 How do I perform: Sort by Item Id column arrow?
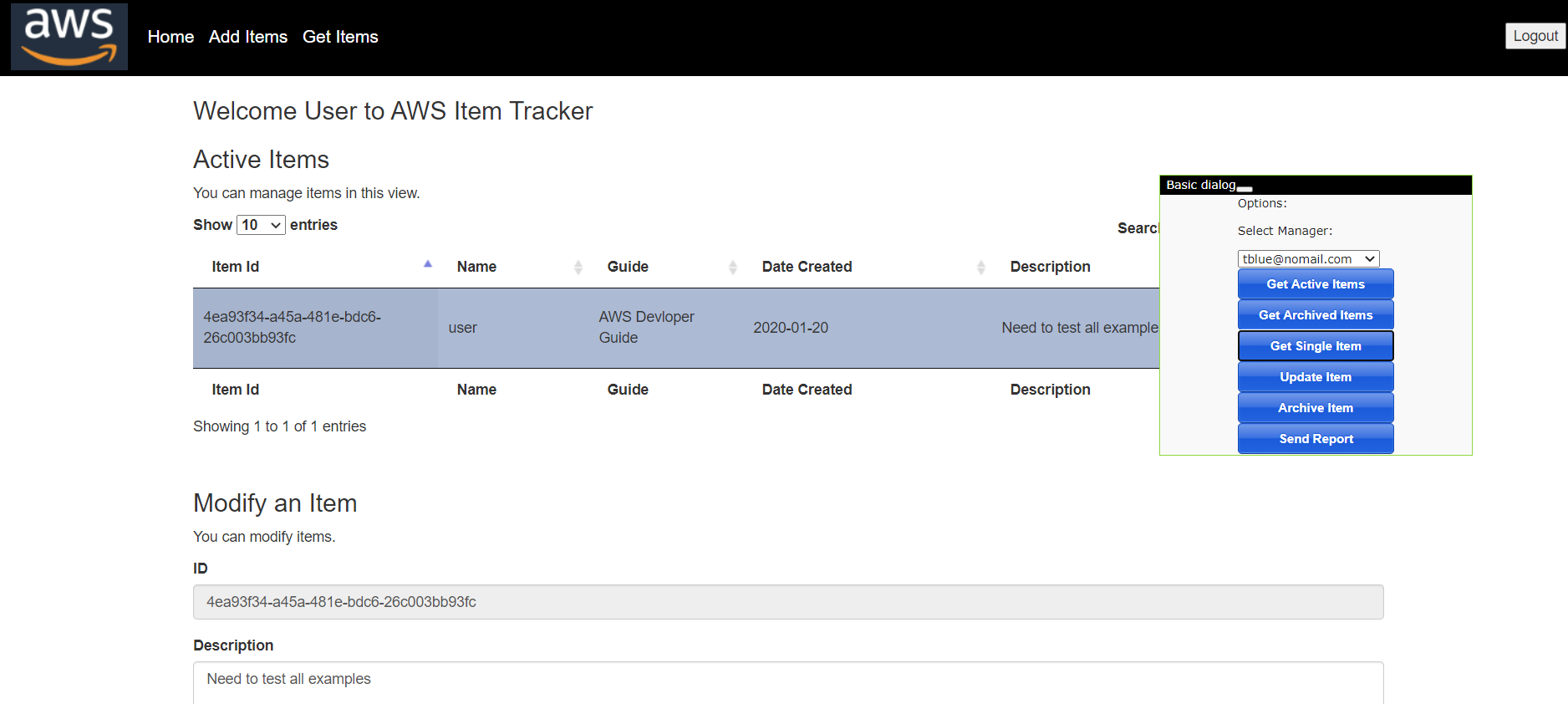427,265
